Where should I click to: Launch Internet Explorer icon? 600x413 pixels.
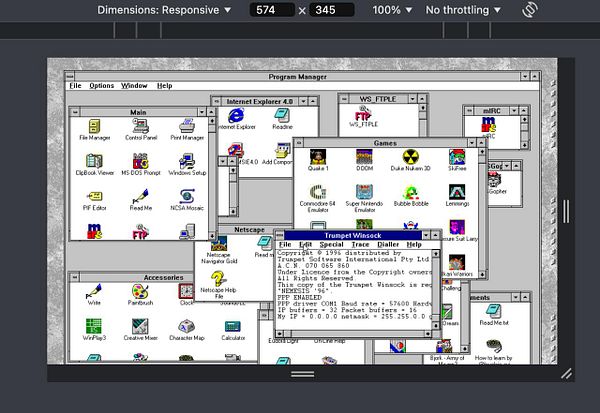[236, 119]
